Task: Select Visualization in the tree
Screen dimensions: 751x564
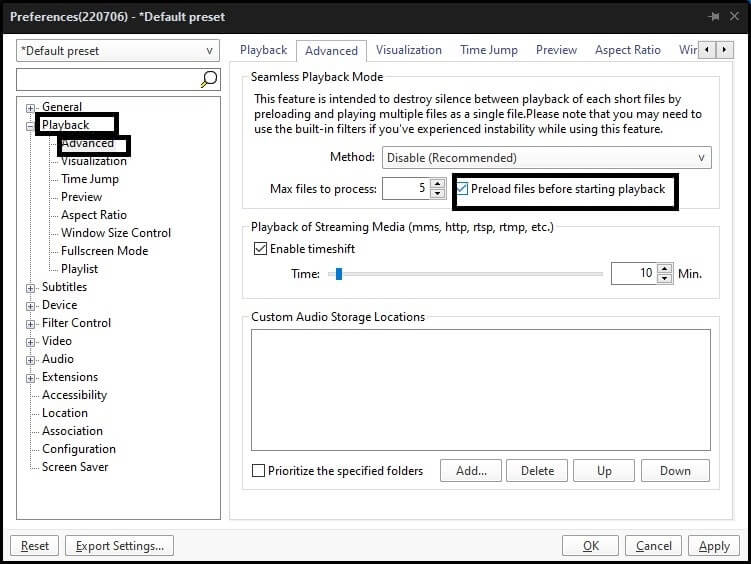Action: pos(94,161)
